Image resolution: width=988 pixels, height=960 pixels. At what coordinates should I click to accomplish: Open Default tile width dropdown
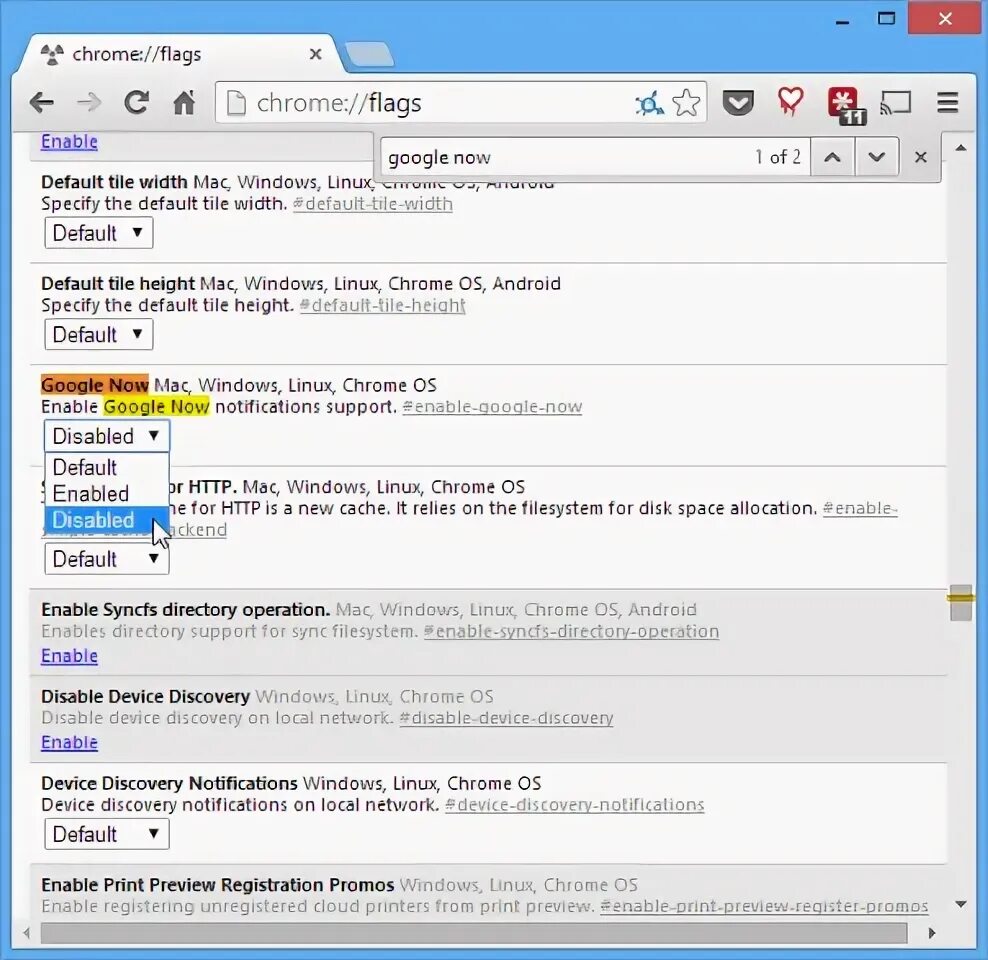(99, 233)
